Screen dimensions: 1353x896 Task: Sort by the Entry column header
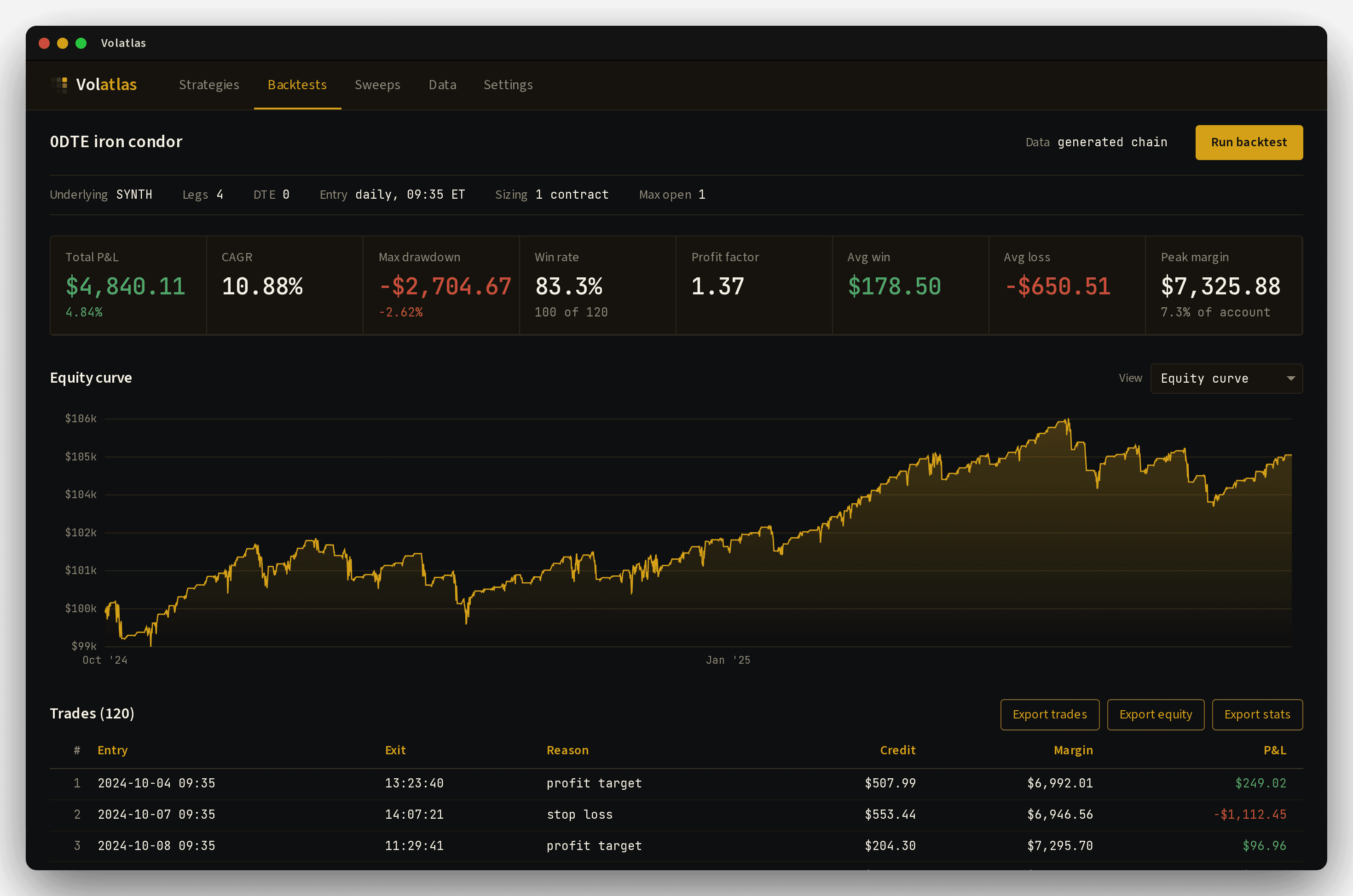[113, 750]
